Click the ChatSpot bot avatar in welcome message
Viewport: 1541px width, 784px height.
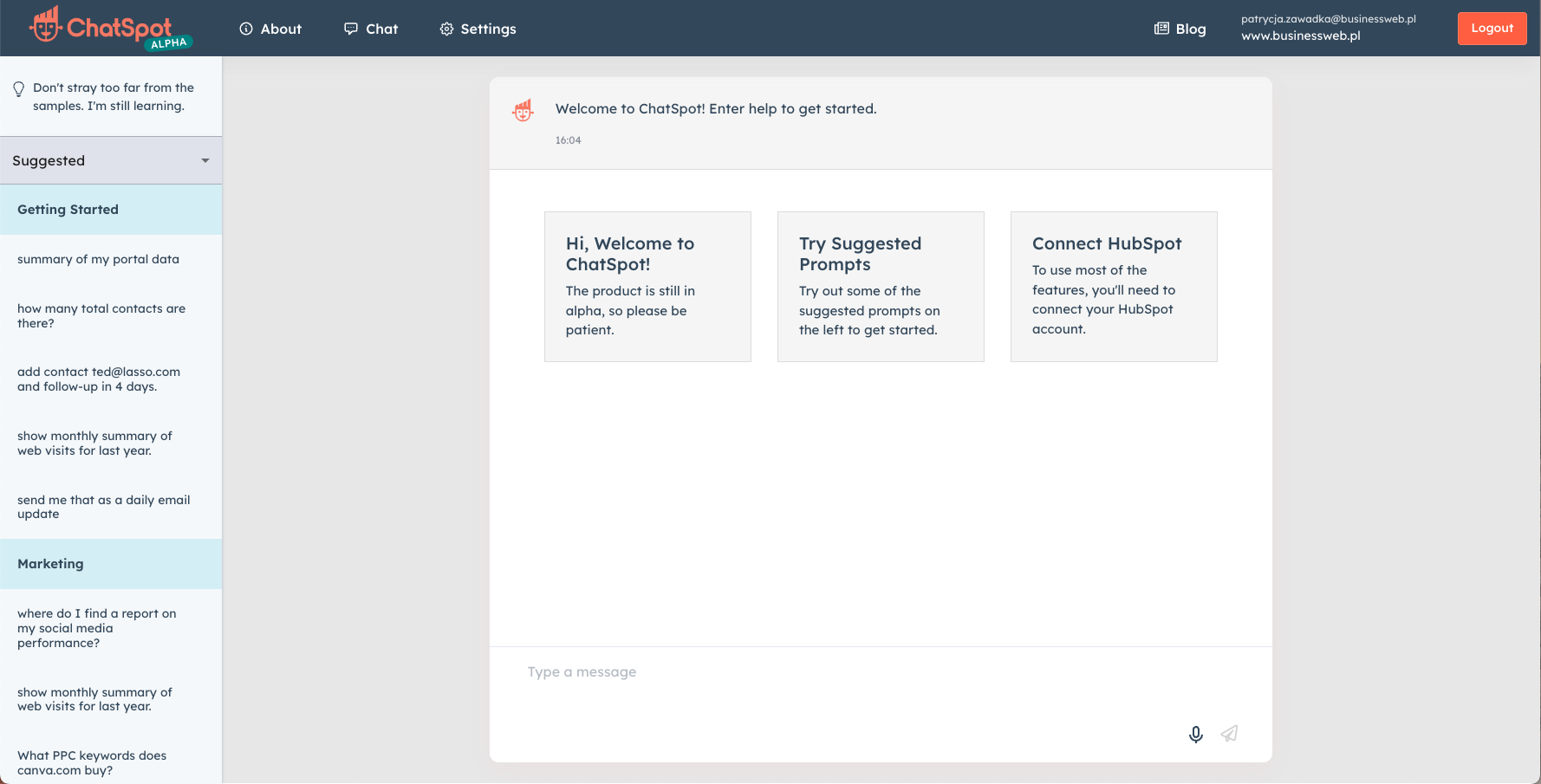[x=523, y=110]
